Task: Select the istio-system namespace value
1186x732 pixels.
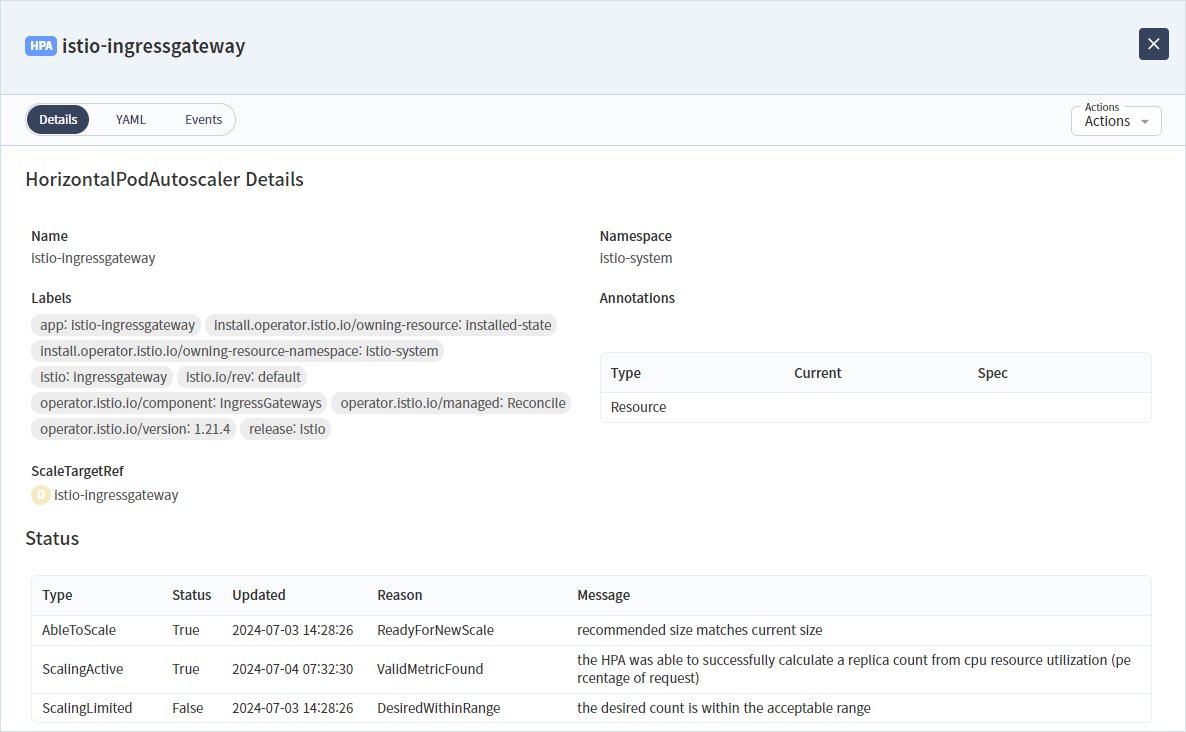Action: [x=635, y=258]
